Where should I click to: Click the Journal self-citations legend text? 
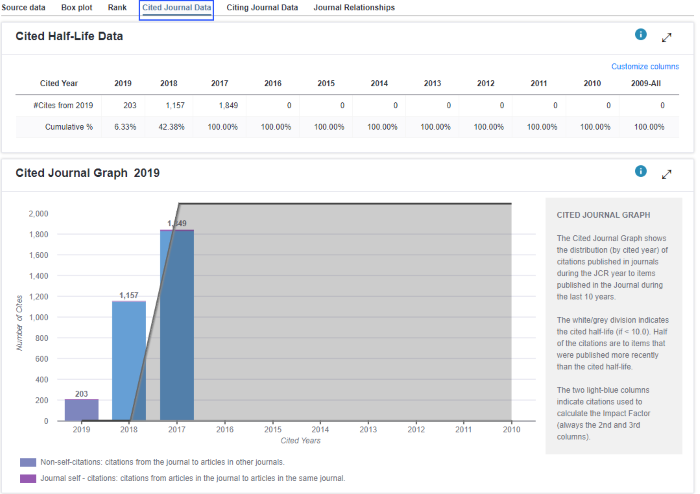(x=193, y=478)
